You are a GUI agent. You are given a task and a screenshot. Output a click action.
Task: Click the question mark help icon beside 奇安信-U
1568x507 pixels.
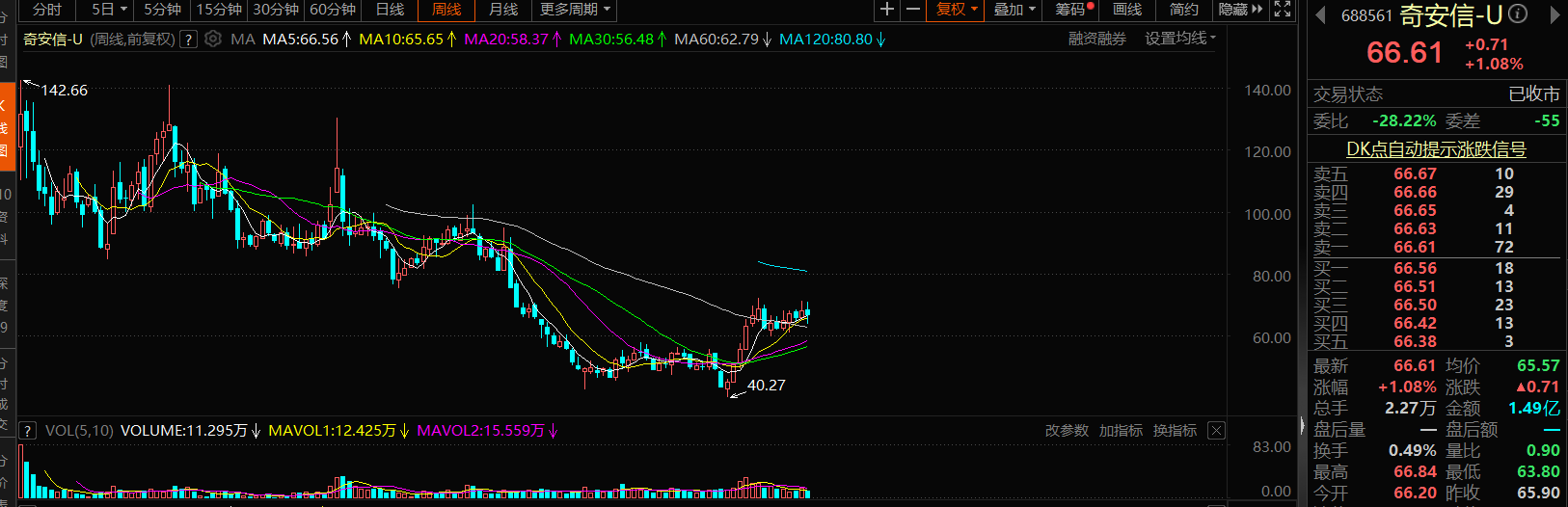click(189, 40)
